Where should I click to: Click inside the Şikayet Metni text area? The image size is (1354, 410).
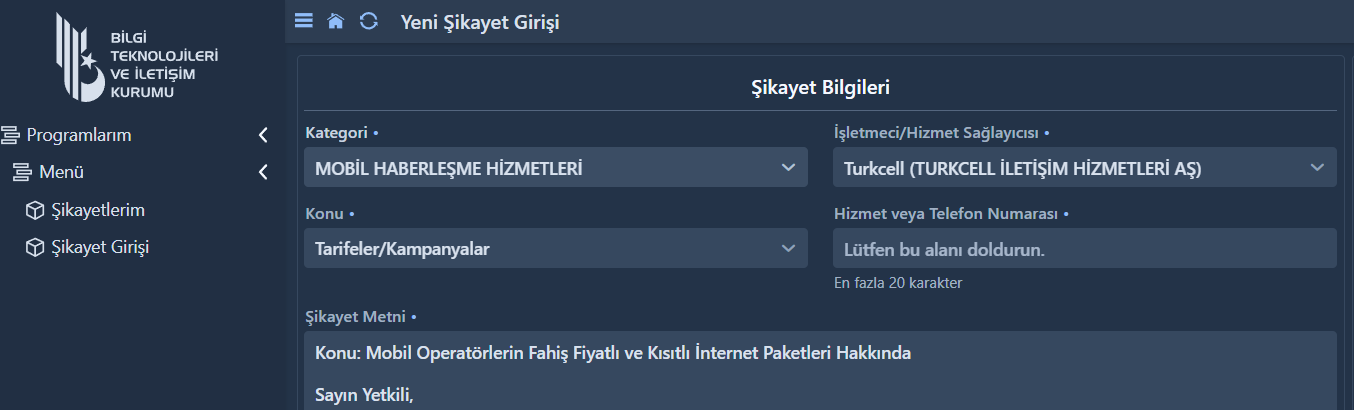click(x=820, y=371)
